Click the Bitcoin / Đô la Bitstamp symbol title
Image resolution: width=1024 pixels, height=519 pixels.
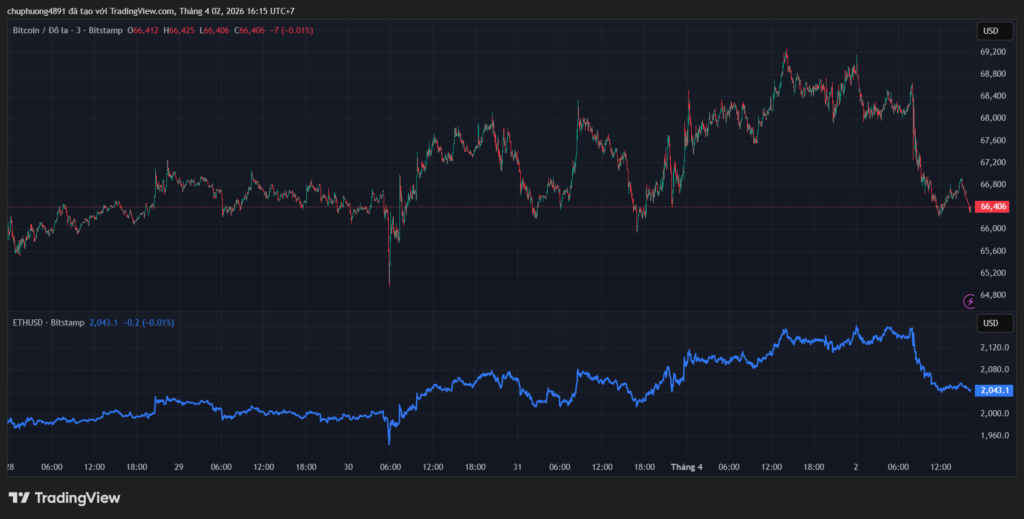pyautogui.click(x=67, y=31)
